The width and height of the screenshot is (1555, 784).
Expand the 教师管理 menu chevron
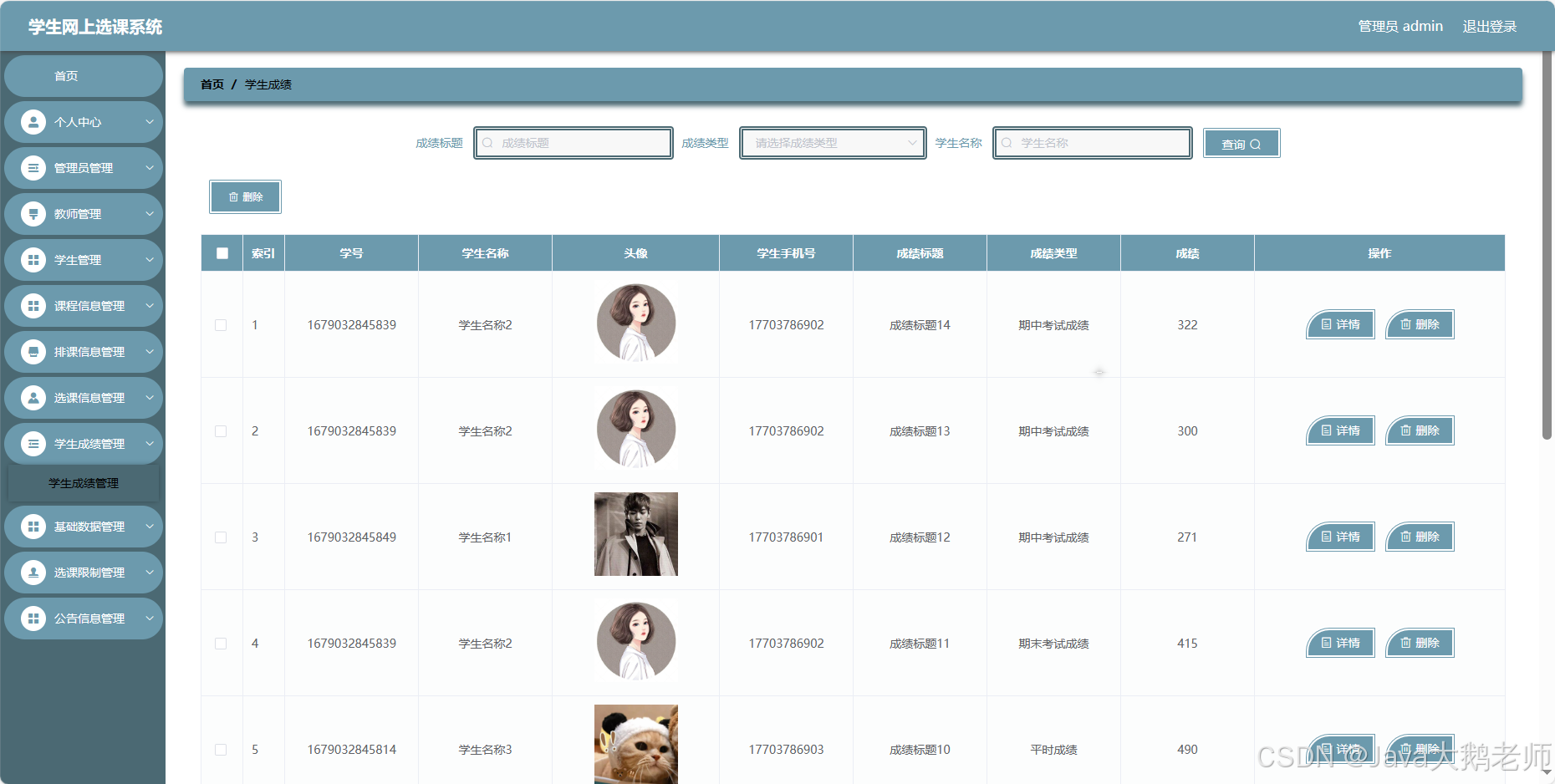coord(150,214)
